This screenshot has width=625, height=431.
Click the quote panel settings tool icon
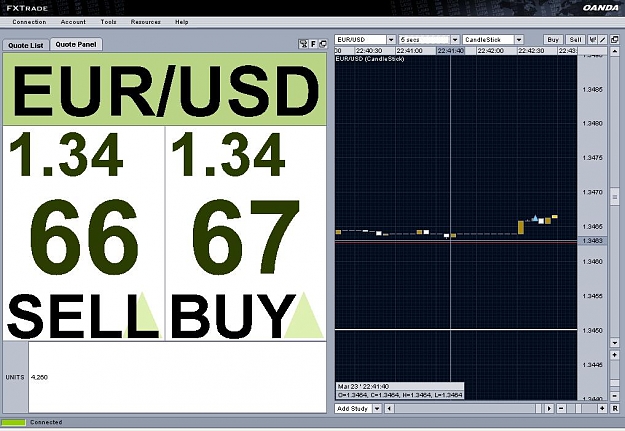coord(303,44)
